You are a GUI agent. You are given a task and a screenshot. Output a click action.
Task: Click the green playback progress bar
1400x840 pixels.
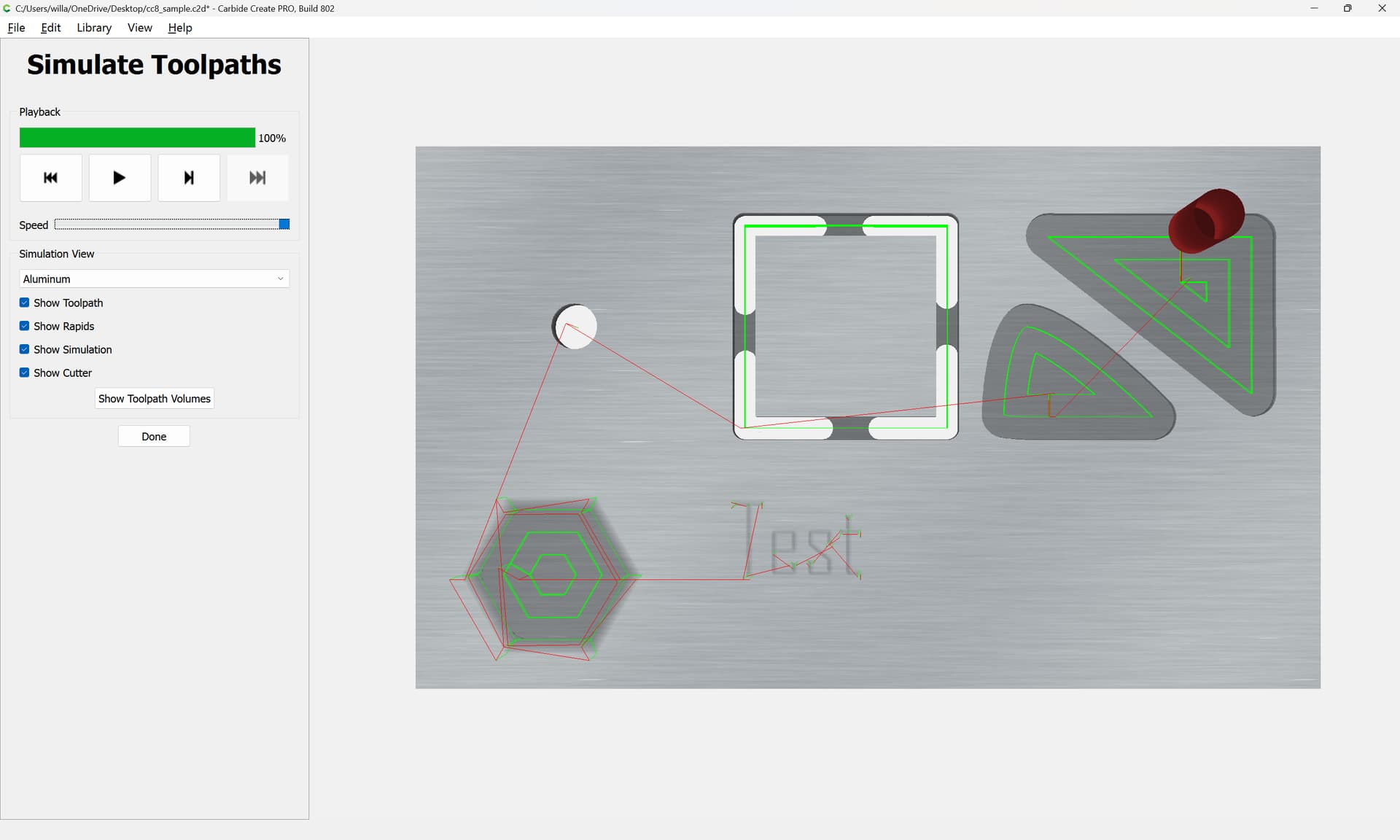point(137,137)
